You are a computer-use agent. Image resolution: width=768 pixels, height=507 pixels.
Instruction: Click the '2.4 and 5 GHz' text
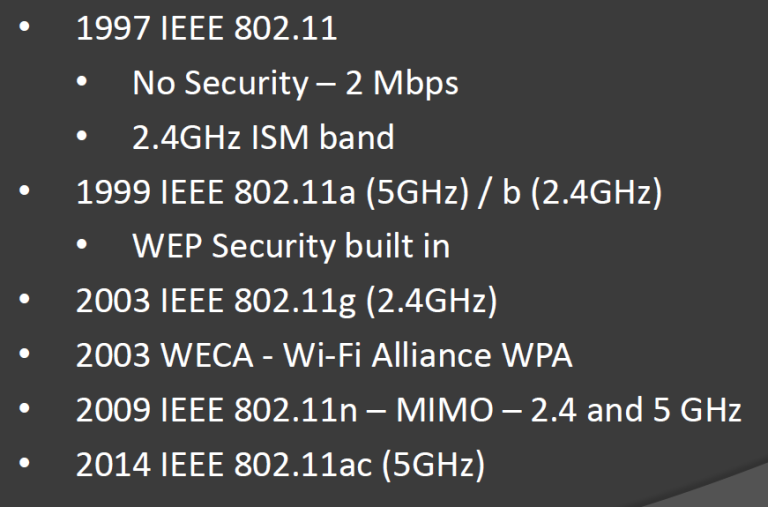[x=636, y=410]
